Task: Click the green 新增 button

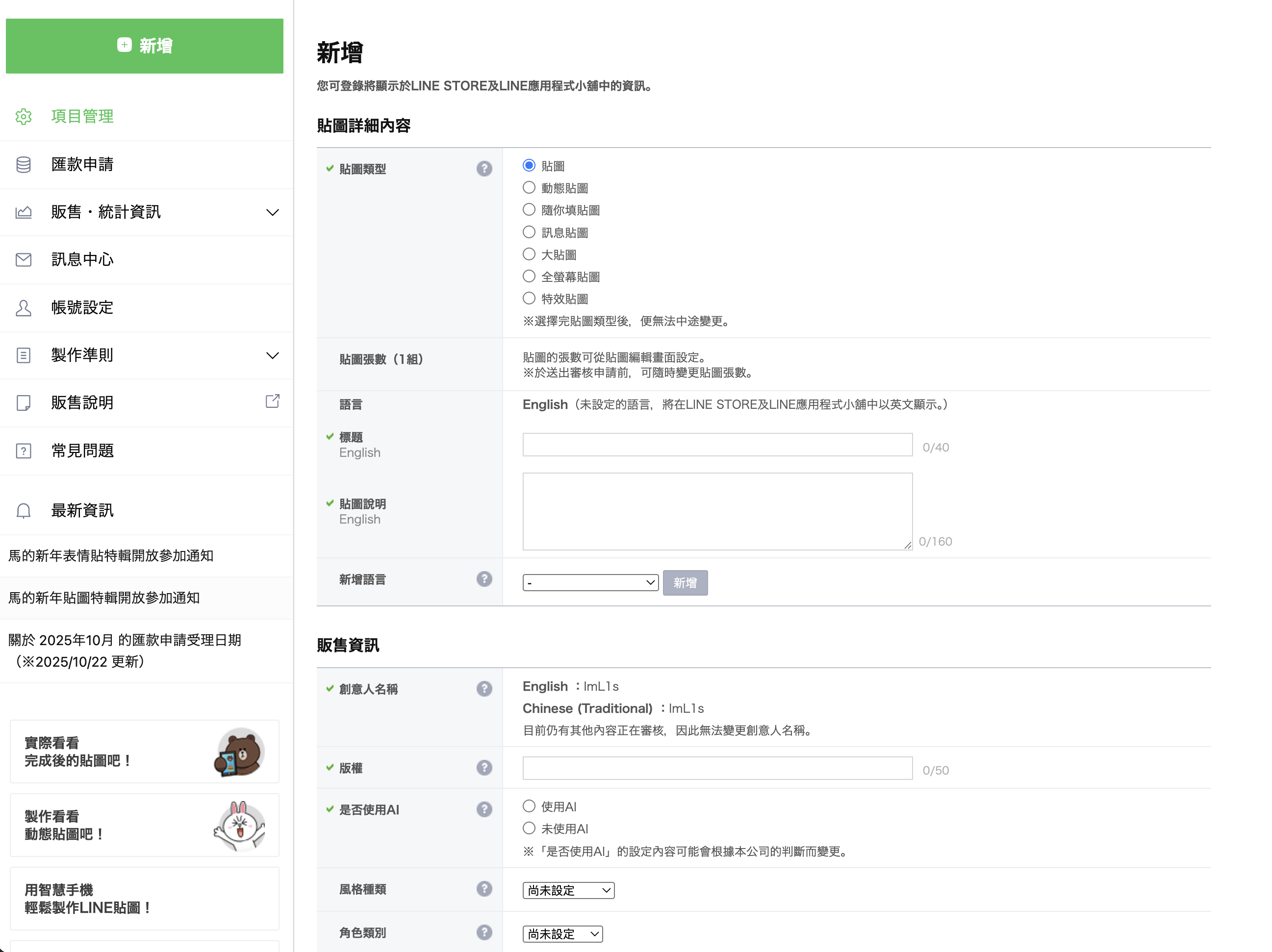Action: pos(144,46)
